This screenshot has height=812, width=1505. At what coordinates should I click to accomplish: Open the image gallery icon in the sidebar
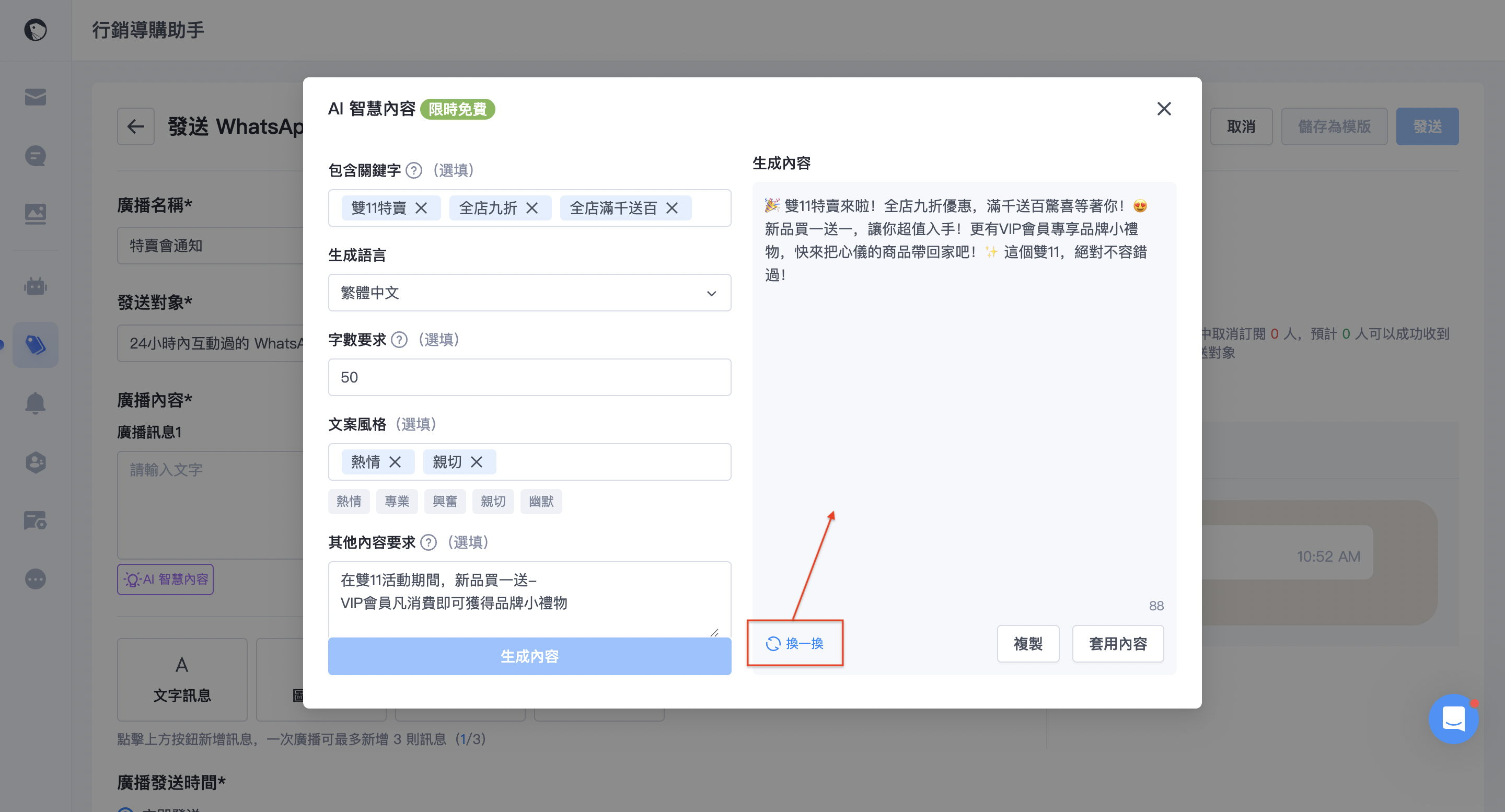point(36,214)
